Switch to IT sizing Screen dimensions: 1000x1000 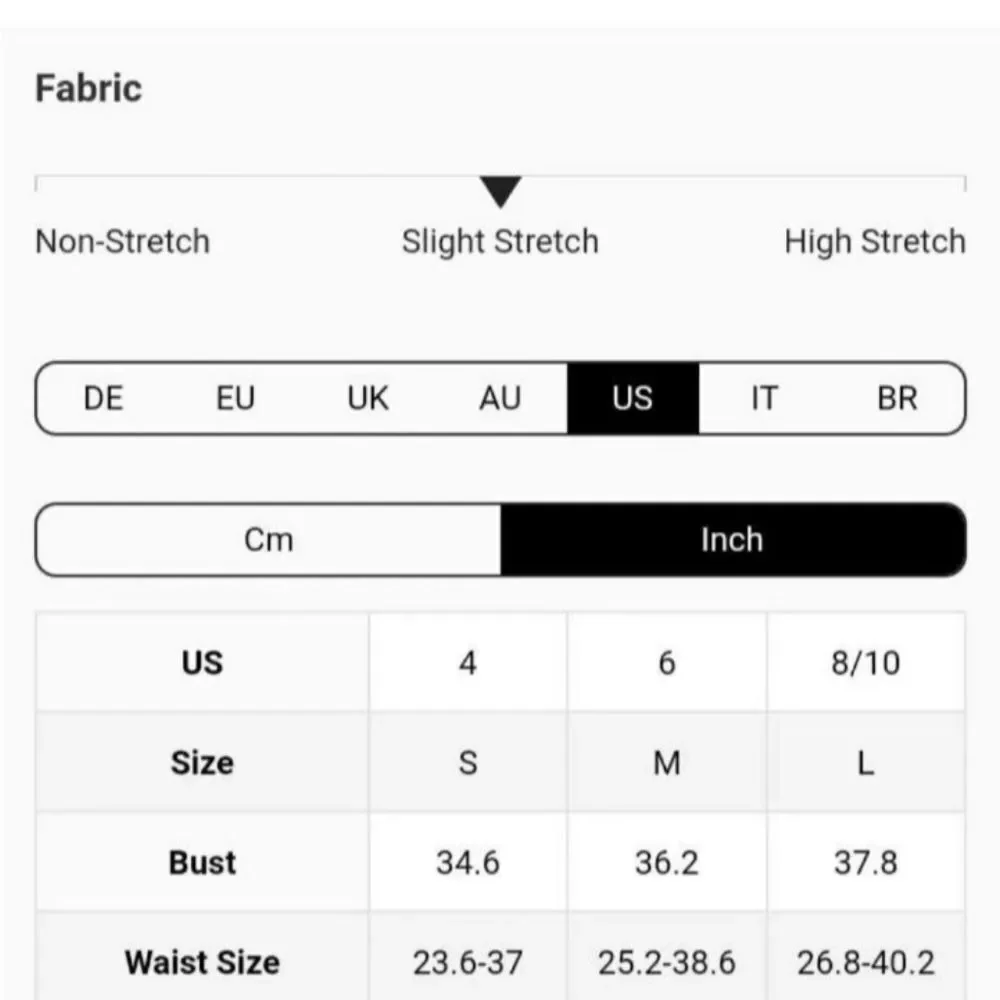[x=764, y=398]
